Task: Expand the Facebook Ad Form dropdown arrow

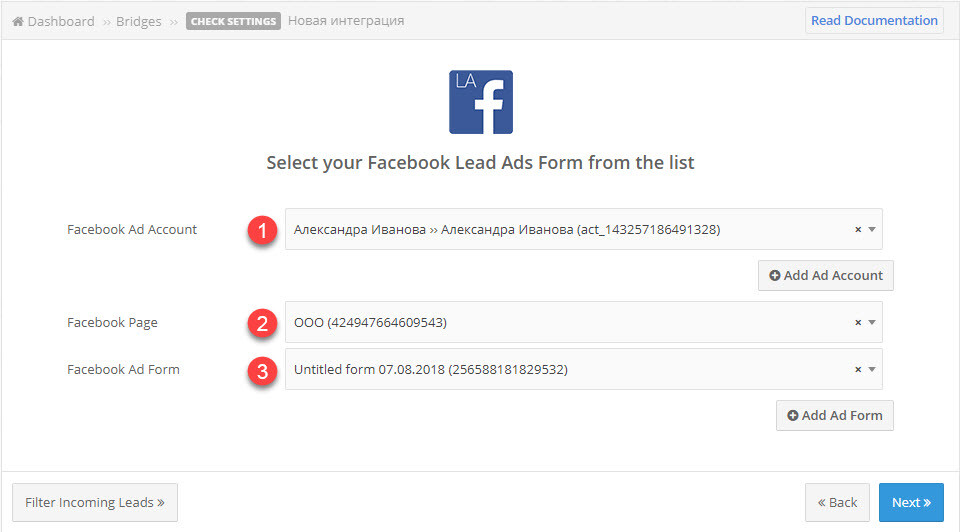Action: tap(872, 370)
